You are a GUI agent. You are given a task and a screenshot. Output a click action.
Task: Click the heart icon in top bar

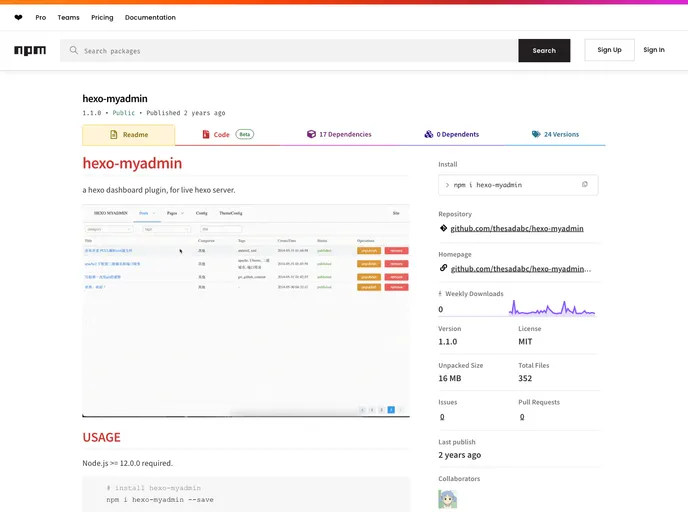click(18, 18)
